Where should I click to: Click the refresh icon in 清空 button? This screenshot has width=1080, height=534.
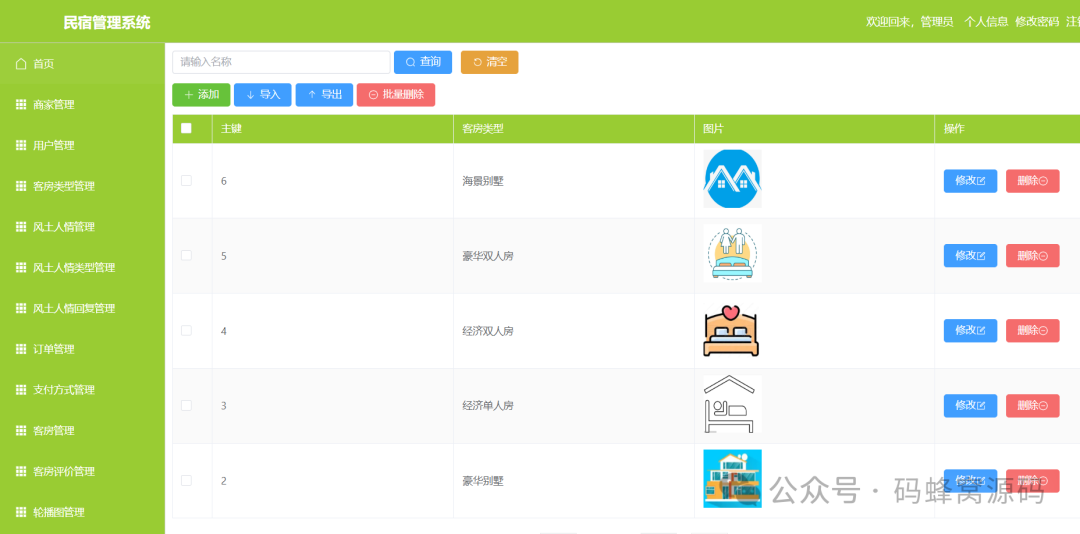[477, 62]
